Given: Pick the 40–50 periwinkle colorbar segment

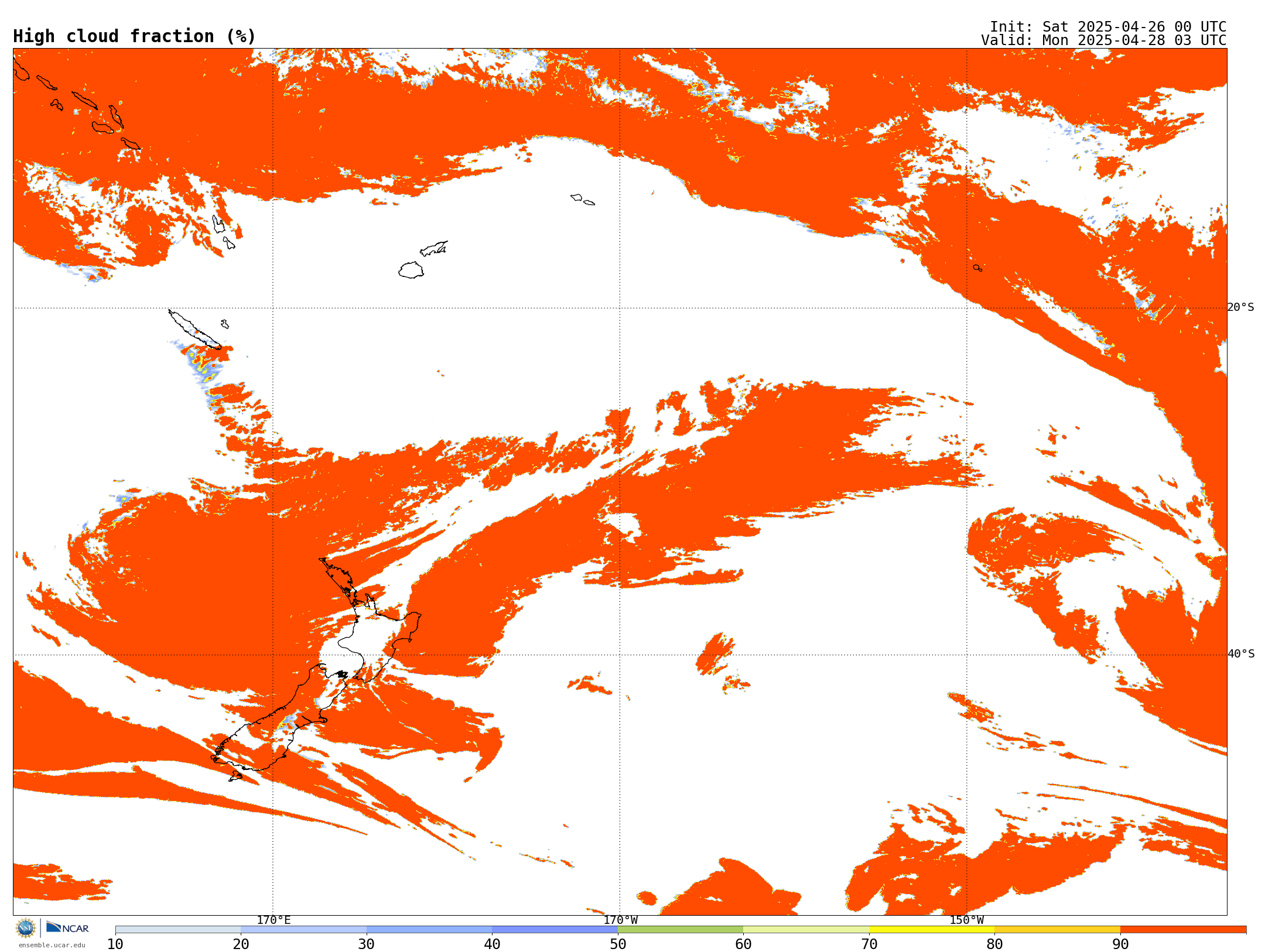Looking at the screenshot, I should 555,930.
